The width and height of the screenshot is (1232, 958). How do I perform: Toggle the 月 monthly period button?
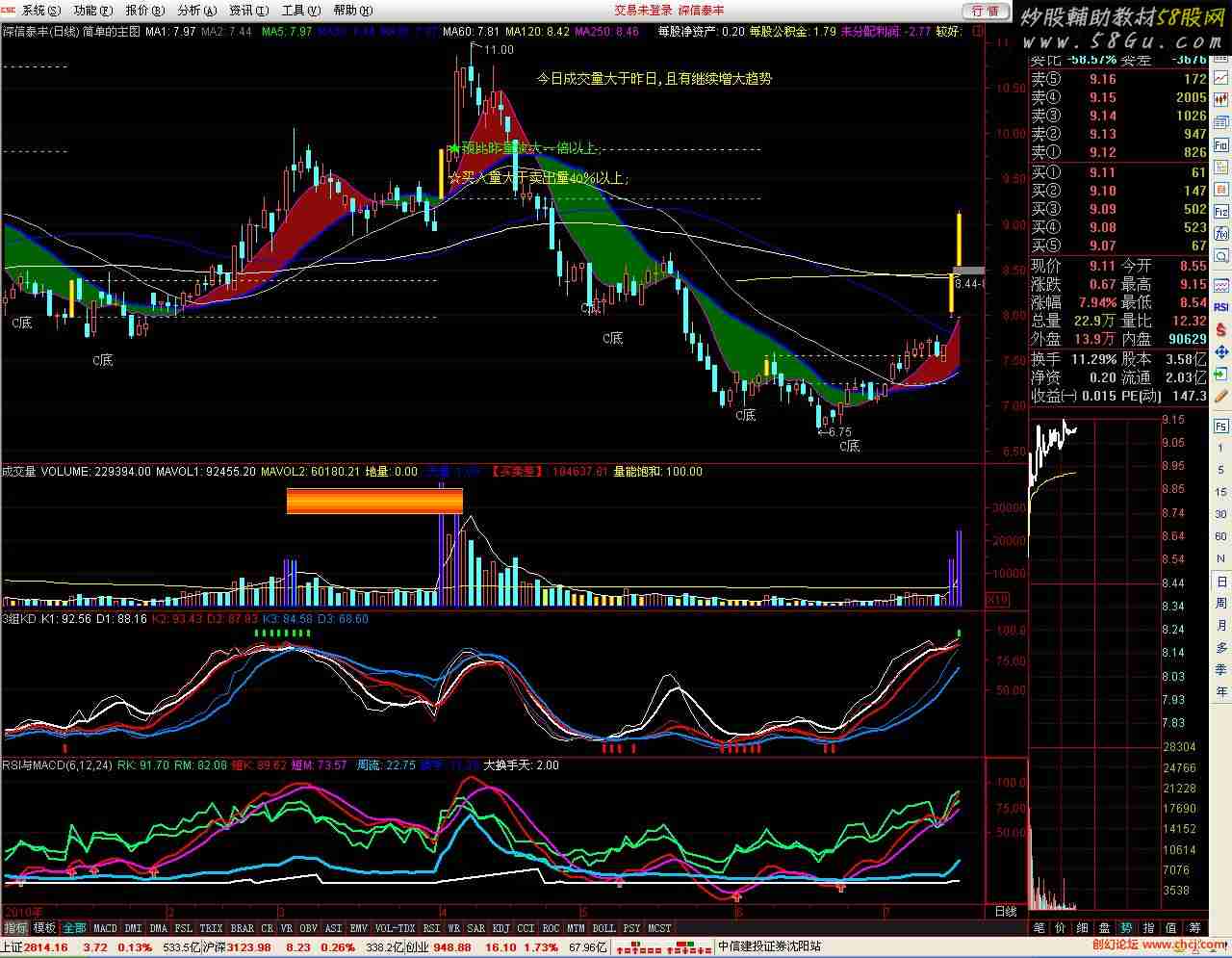point(1220,625)
